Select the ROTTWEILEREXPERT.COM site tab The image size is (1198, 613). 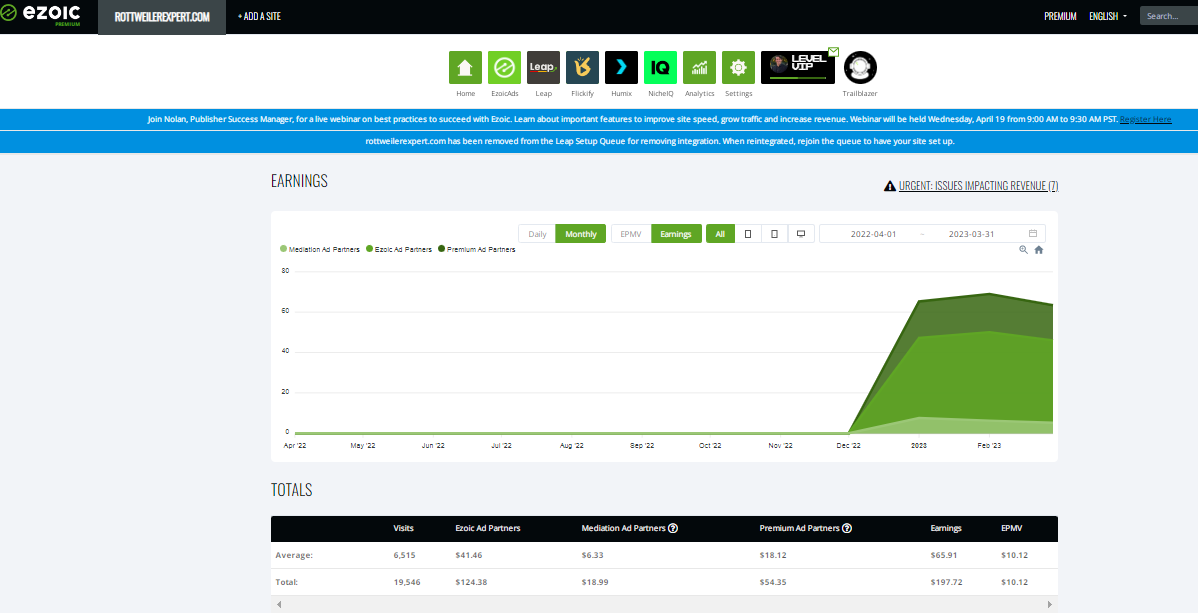162,16
